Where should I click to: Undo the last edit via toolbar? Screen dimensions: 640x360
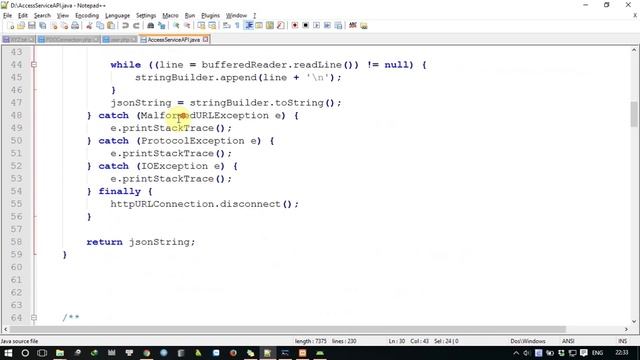pyautogui.click(x=125, y=26)
